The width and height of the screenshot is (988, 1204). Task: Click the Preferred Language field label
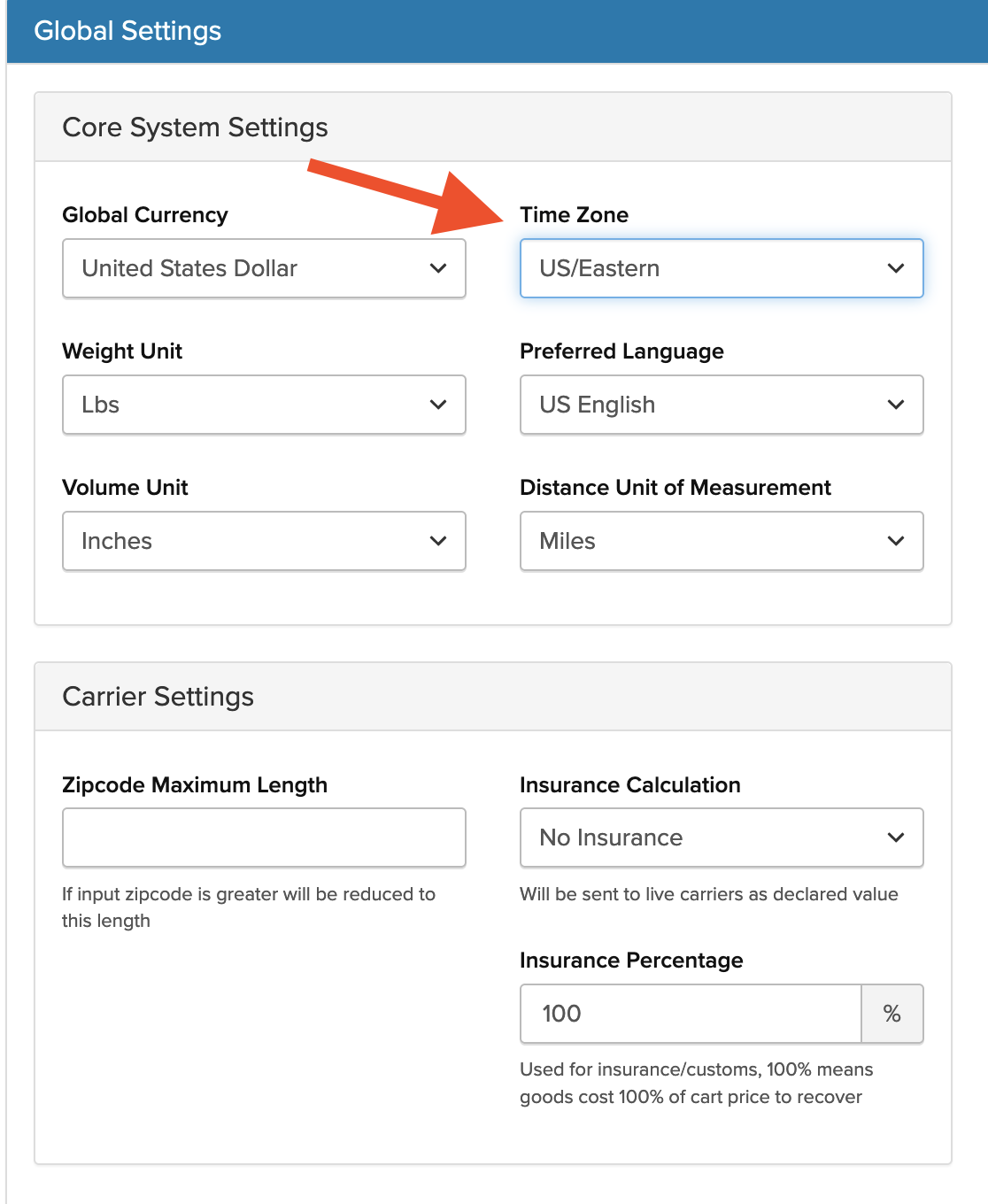tap(621, 351)
